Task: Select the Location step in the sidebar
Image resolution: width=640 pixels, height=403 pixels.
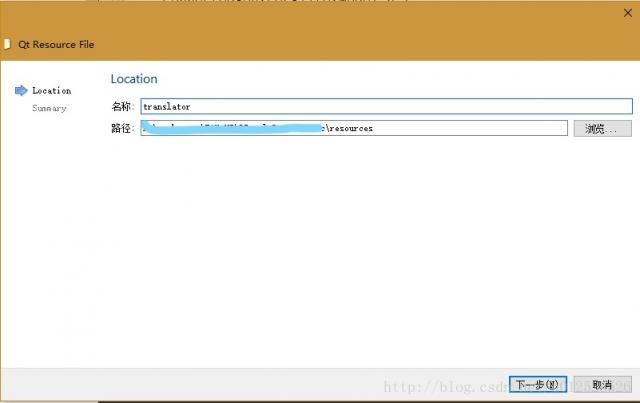Action: (x=51, y=91)
